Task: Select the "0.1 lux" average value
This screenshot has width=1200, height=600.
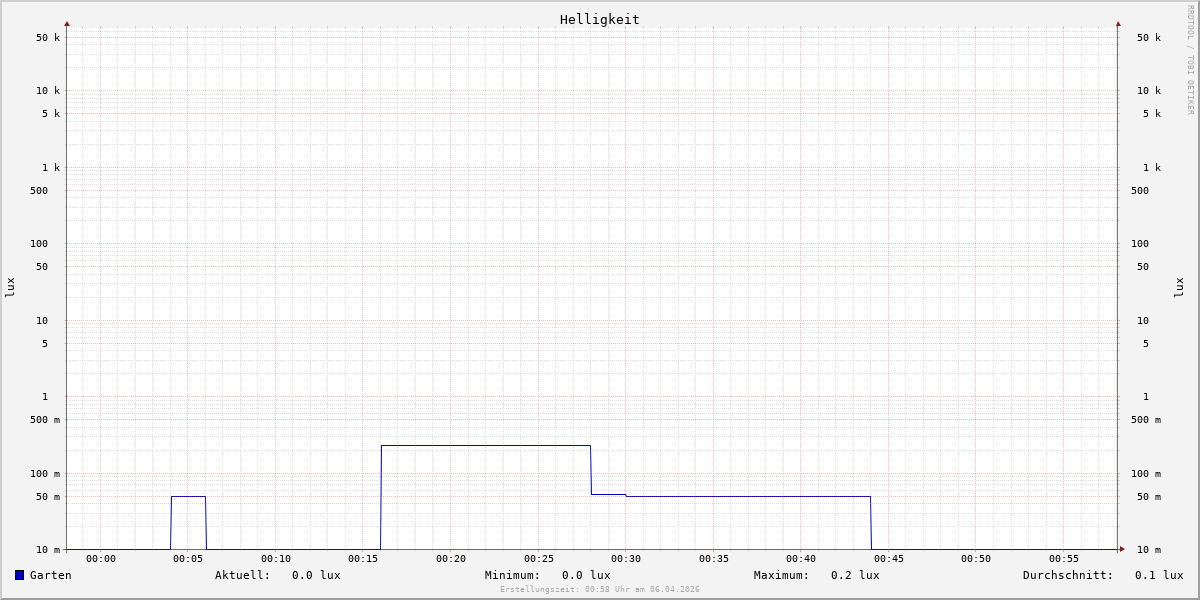Action: pos(1159,575)
